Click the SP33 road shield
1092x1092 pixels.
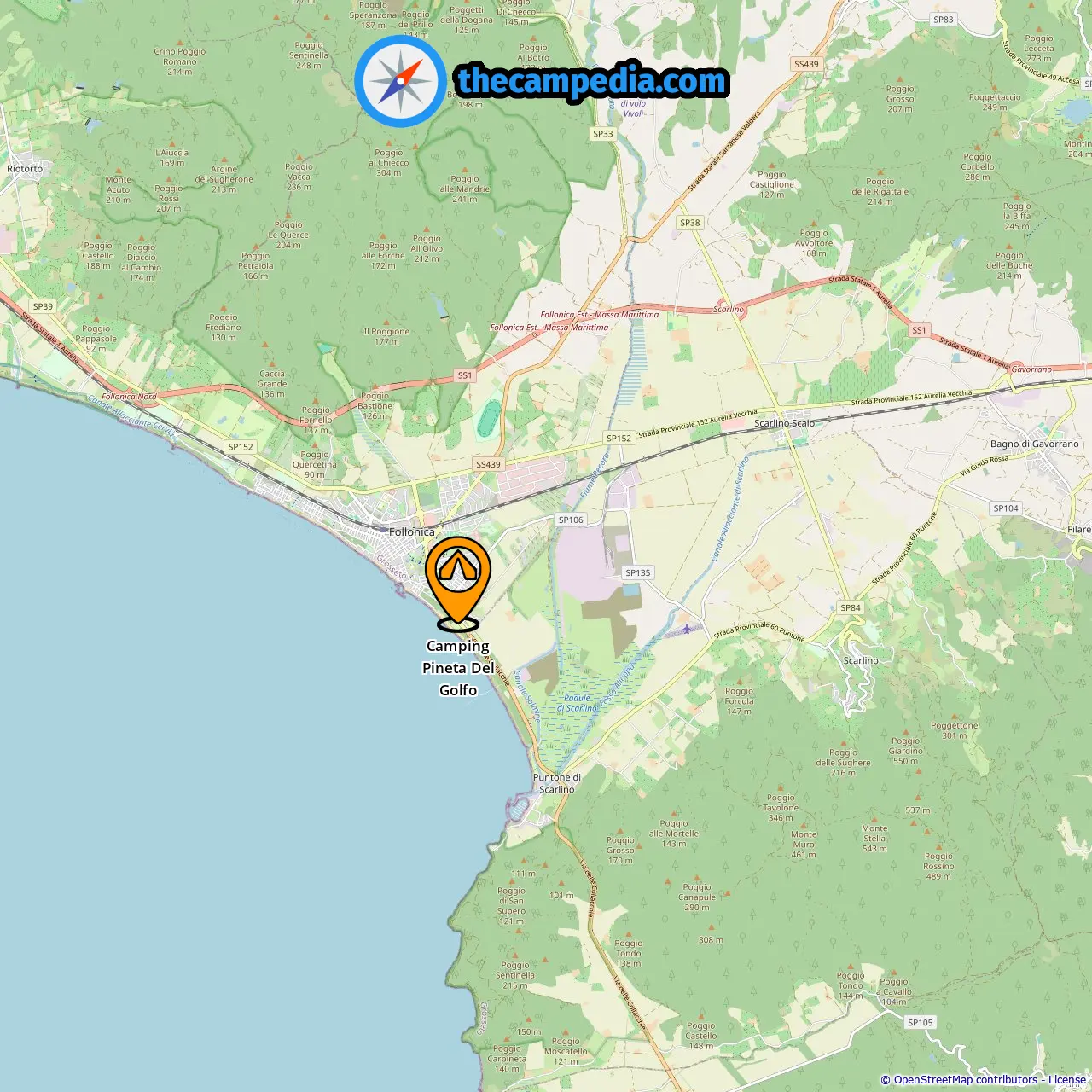[x=603, y=133]
